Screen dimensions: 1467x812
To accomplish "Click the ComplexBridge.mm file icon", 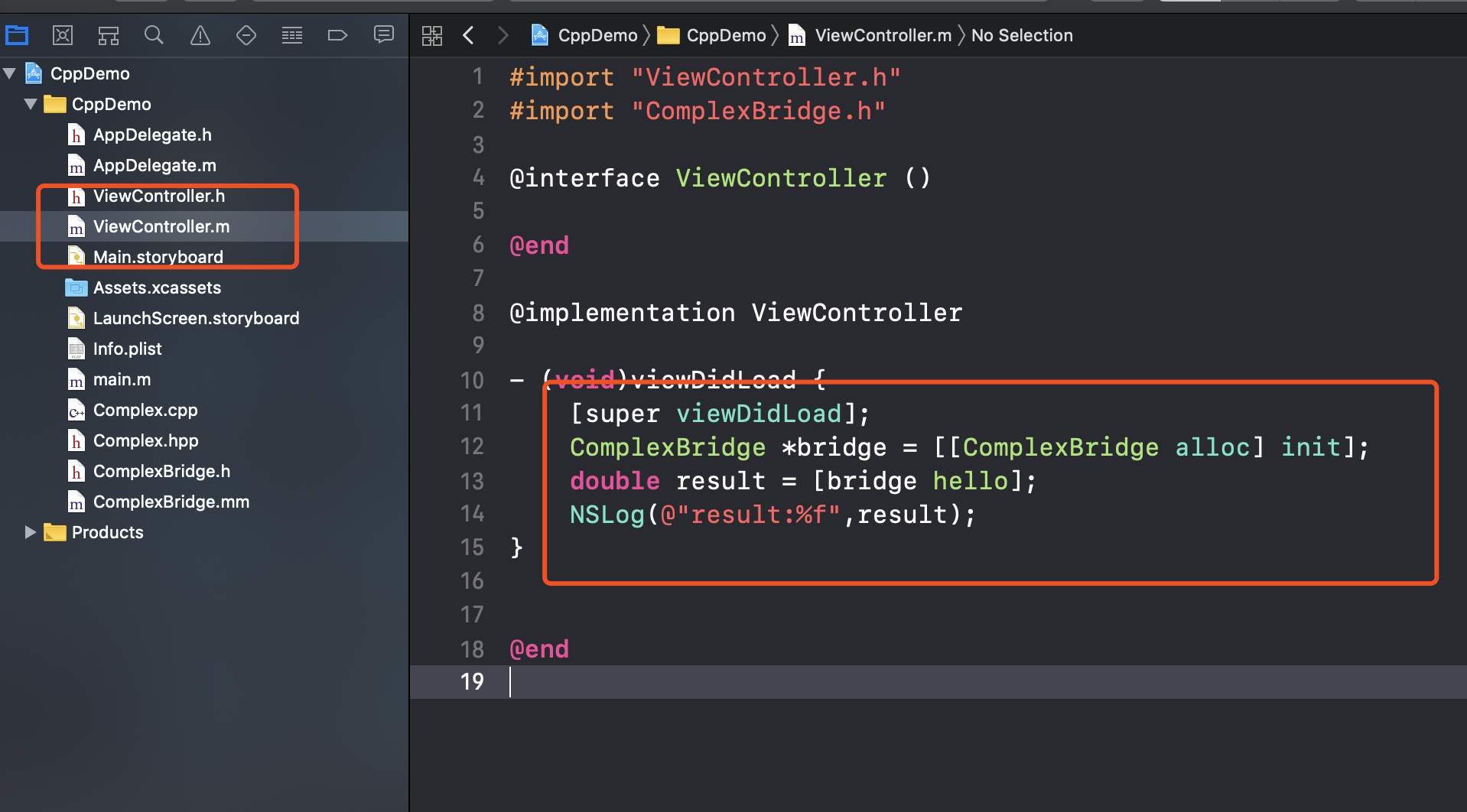I will click(x=76, y=502).
